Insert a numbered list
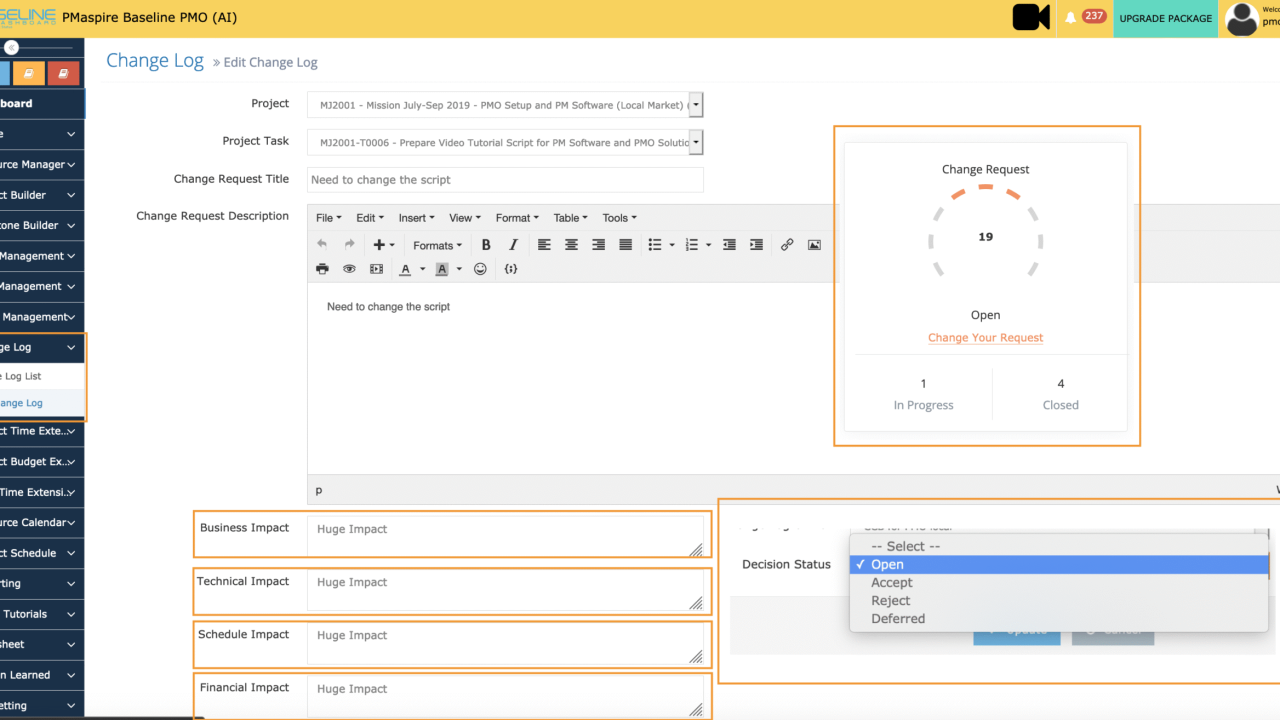 pyautogui.click(x=691, y=244)
